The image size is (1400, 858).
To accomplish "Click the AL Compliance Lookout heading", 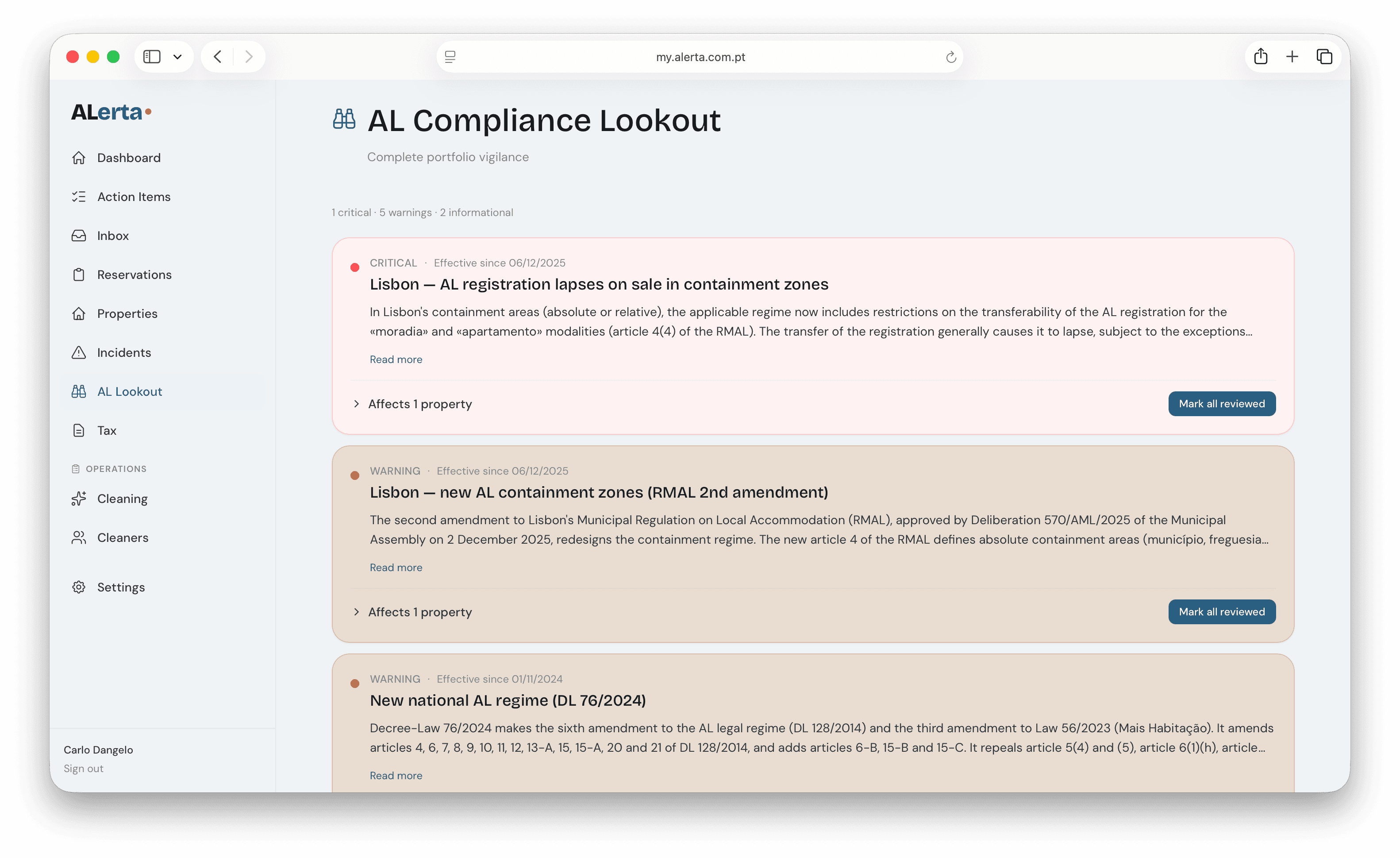I will tap(544, 120).
